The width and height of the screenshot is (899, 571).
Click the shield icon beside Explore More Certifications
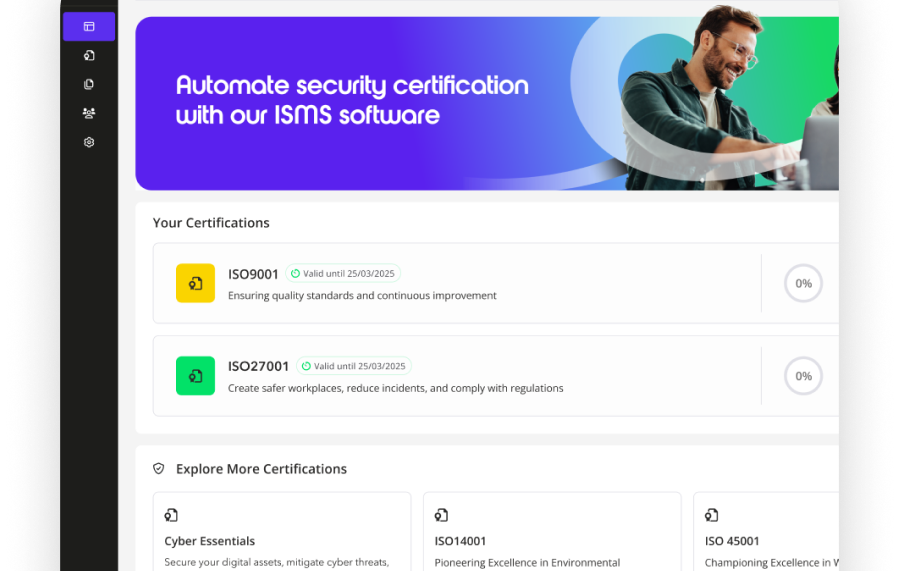click(x=158, y=468)
